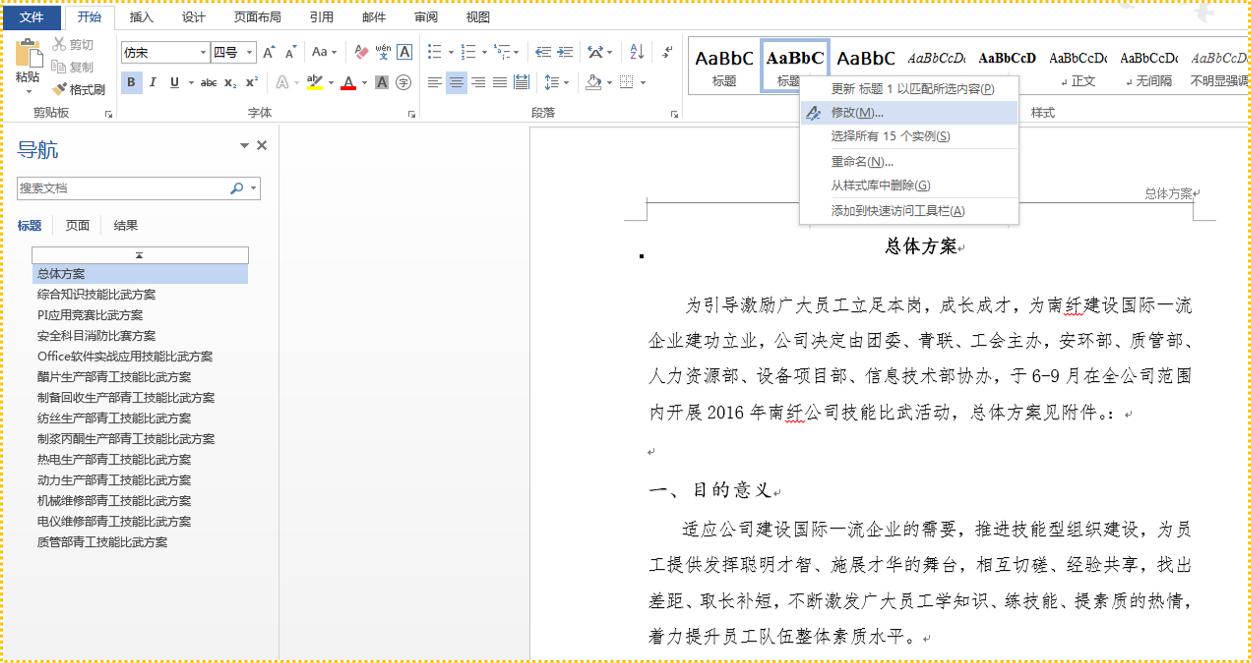Toggle center alignment button
The image size is (1251, 663).
coord(457,82)
